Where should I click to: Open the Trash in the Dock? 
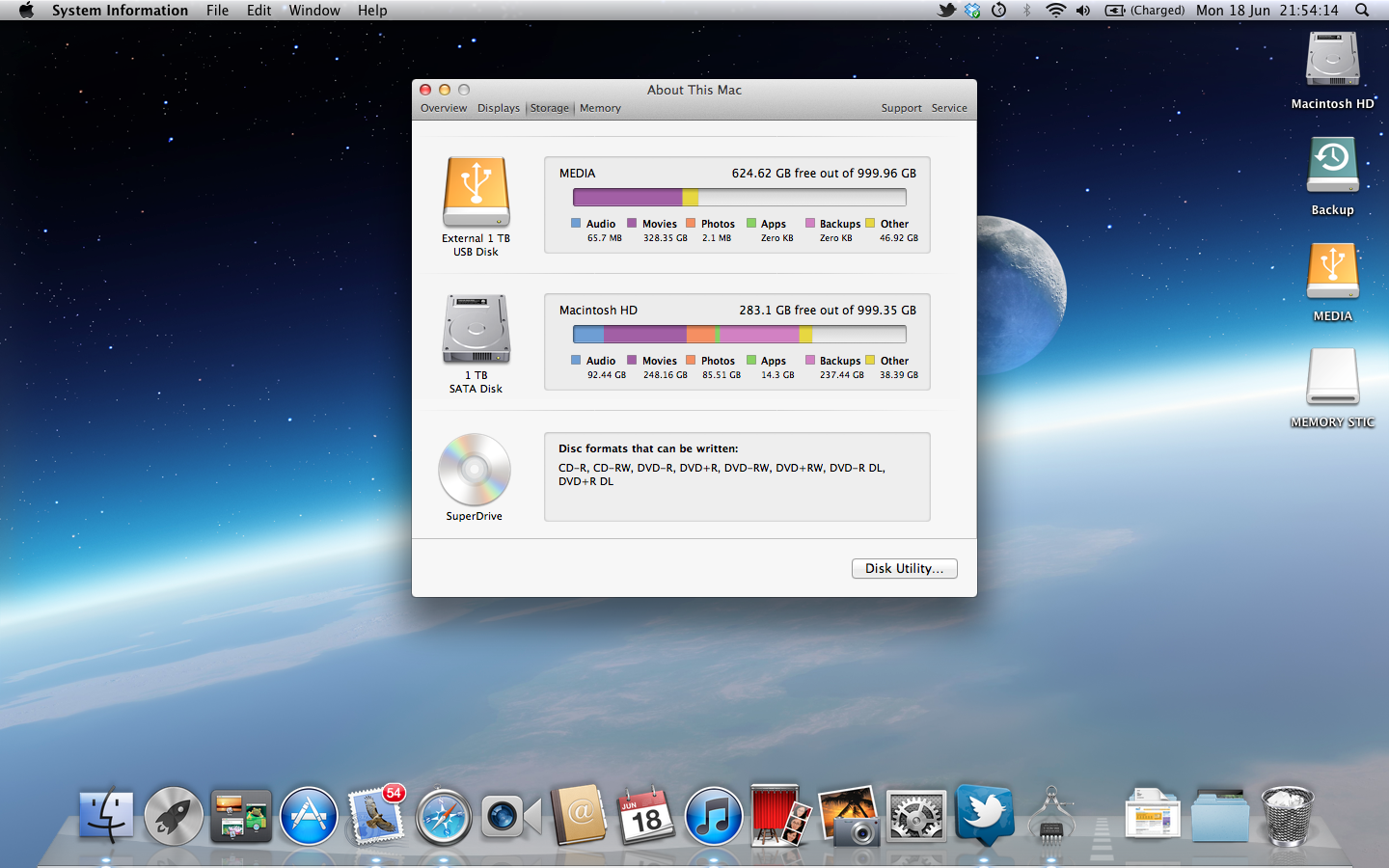[1288, 816]
